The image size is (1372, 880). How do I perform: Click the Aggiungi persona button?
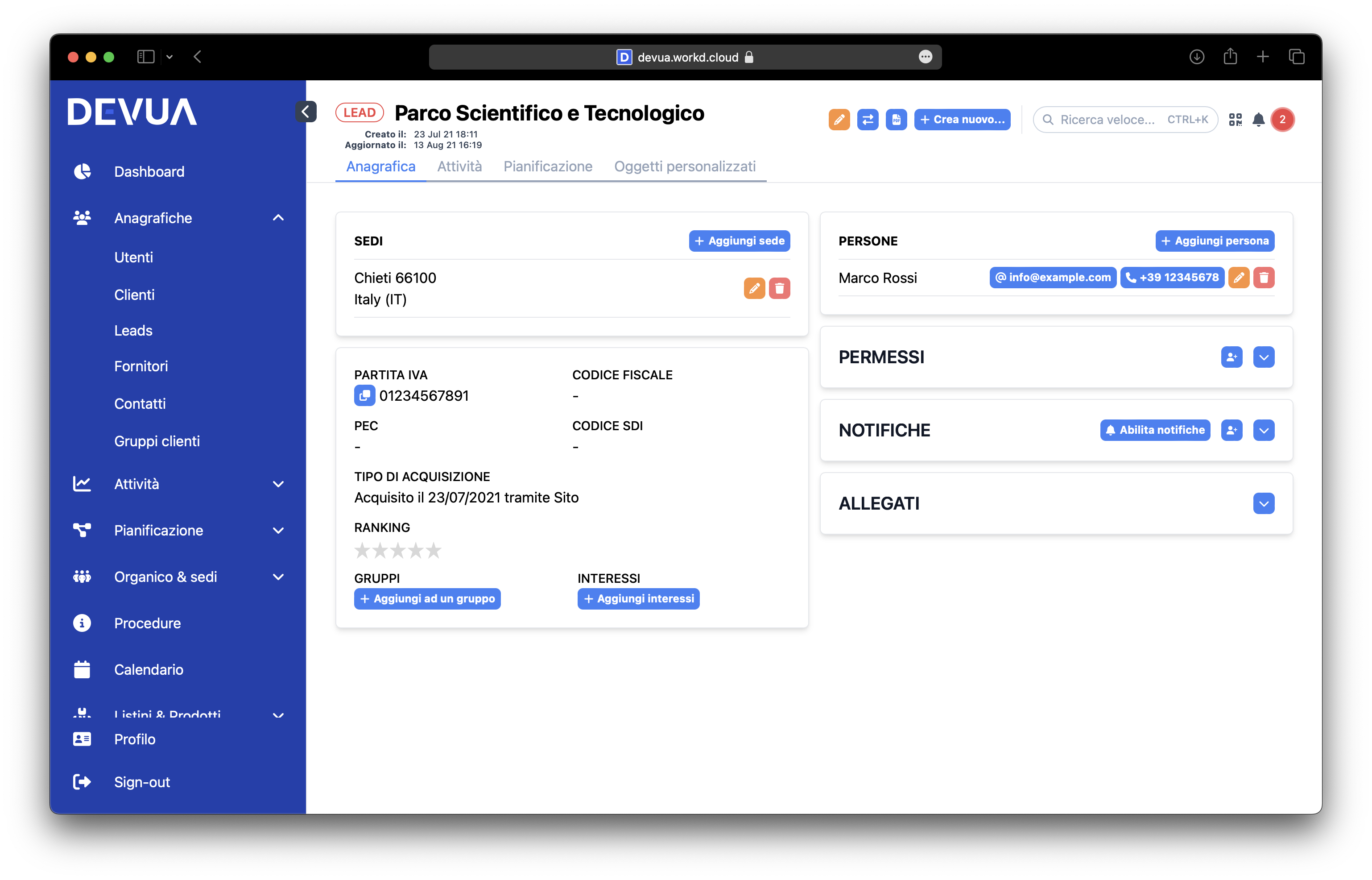[x=1215, y=241]
